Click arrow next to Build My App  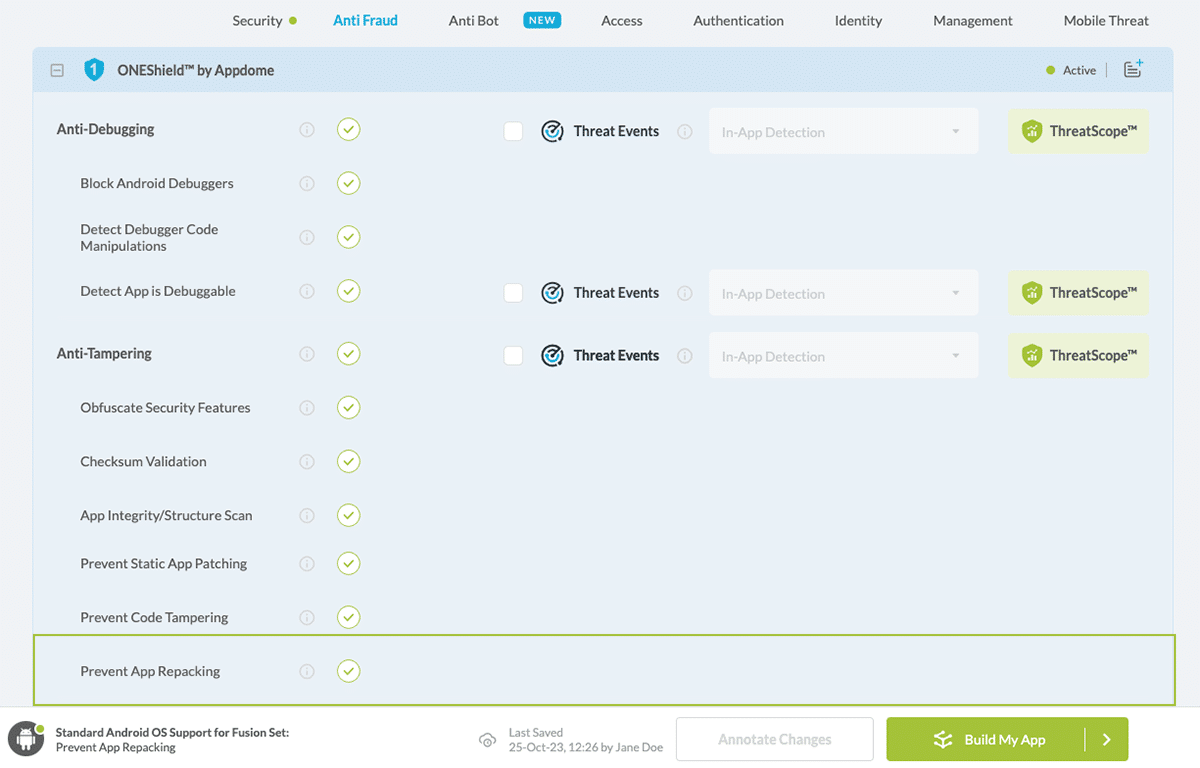coord(1107,740)
